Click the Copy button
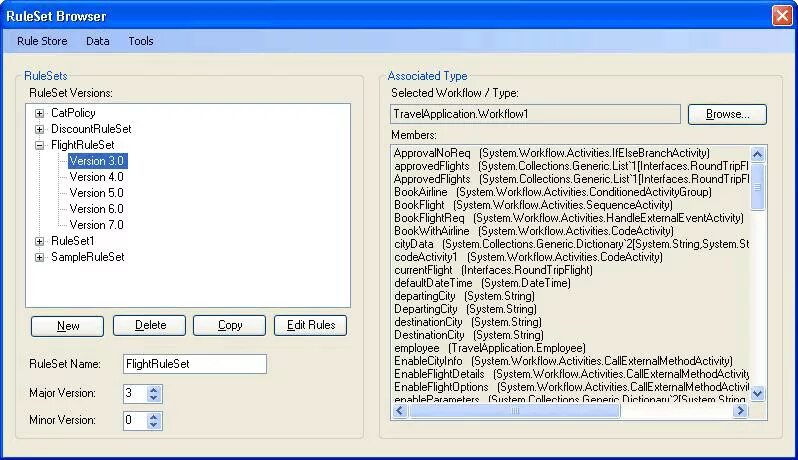The image size is (798, 460). tap(230, 325)
